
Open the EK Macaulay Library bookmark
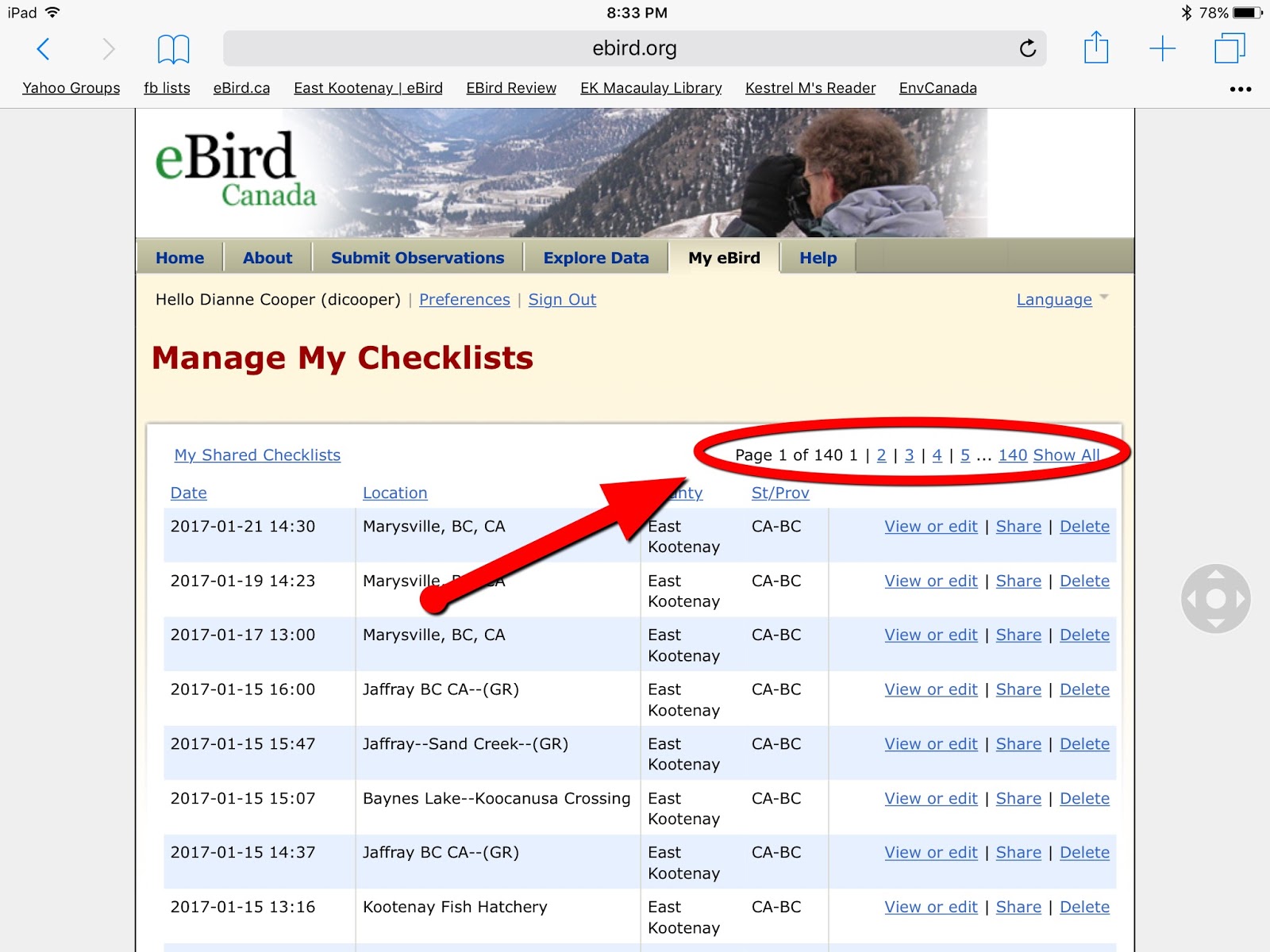point(651,88)
